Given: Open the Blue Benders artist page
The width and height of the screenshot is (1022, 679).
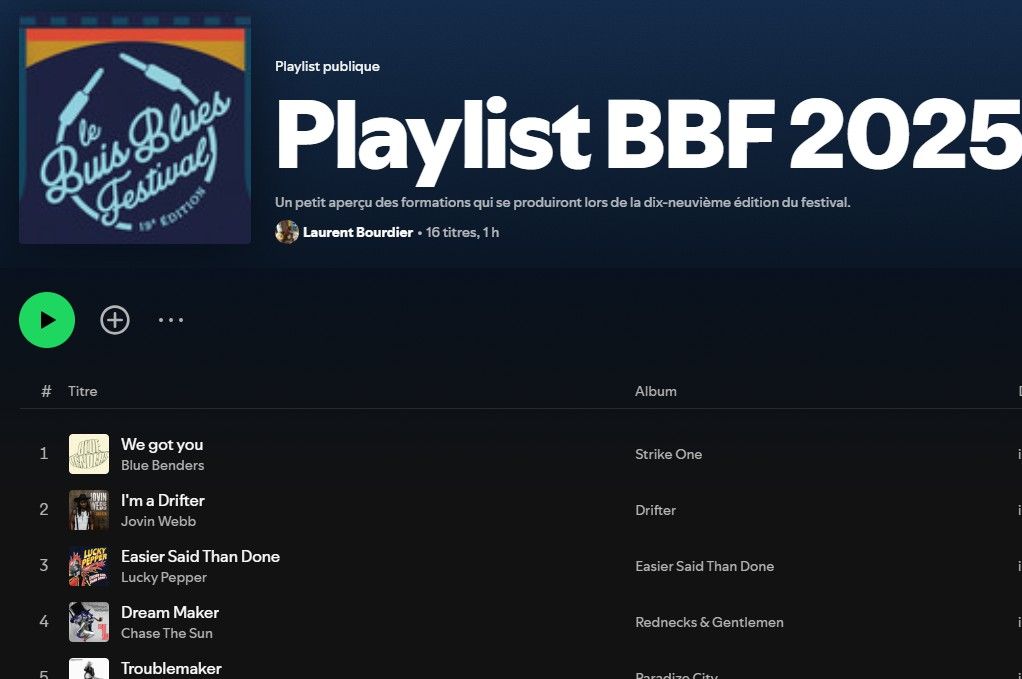Looking at the screenshot, I should click(x=162, y=465).
